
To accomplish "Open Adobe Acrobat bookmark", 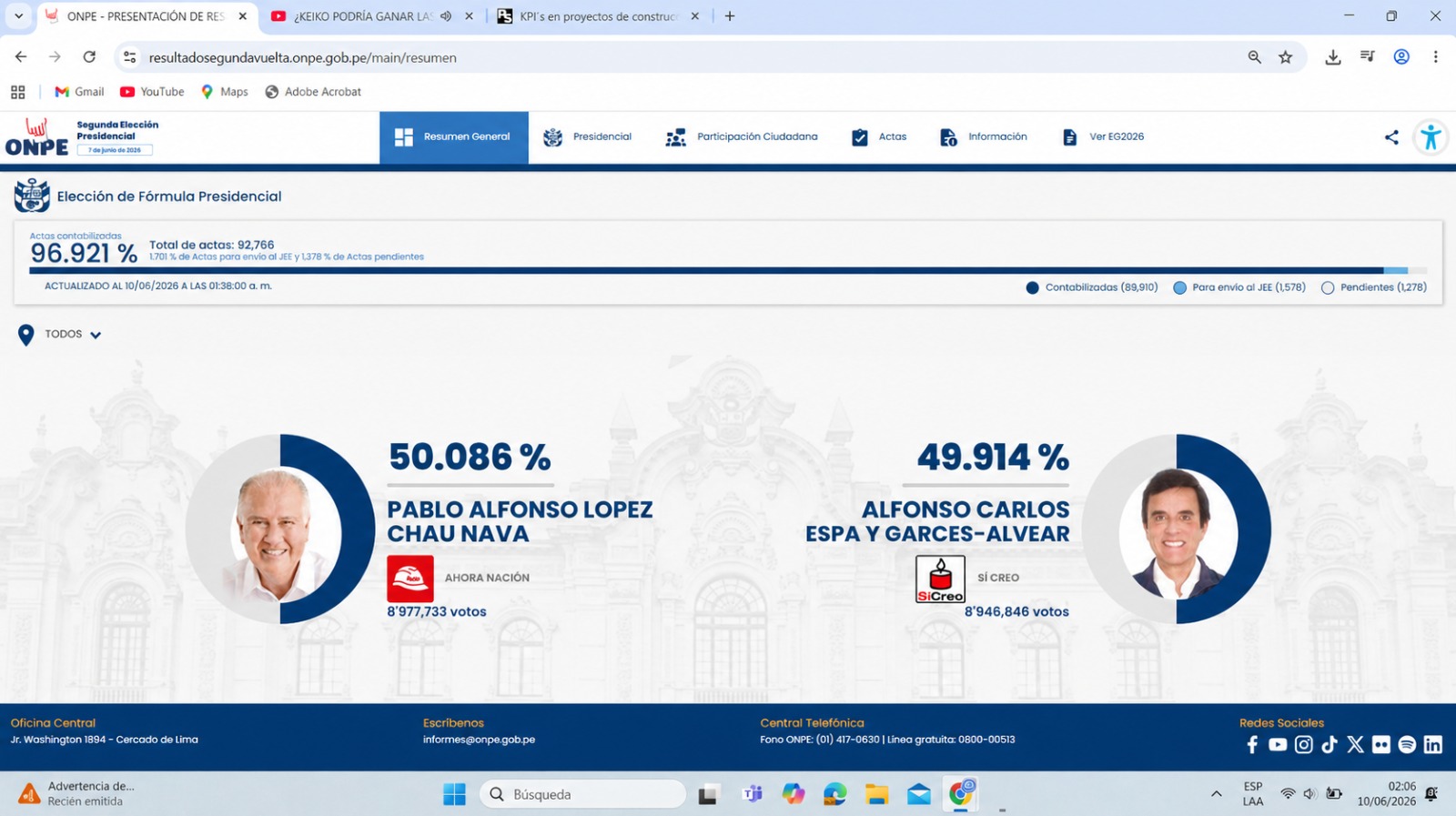I will [313, 92].
